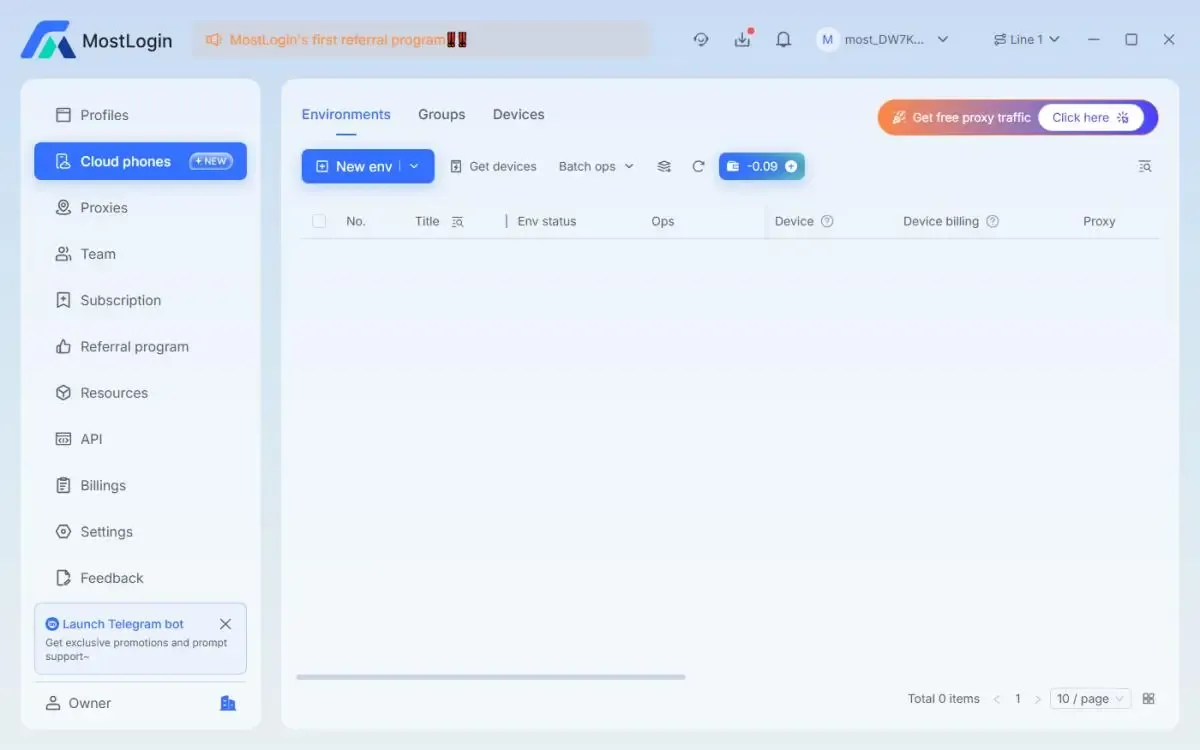Expand the Line 1 selector
The image size is (1200, 750).
[x=1027, y=39]
